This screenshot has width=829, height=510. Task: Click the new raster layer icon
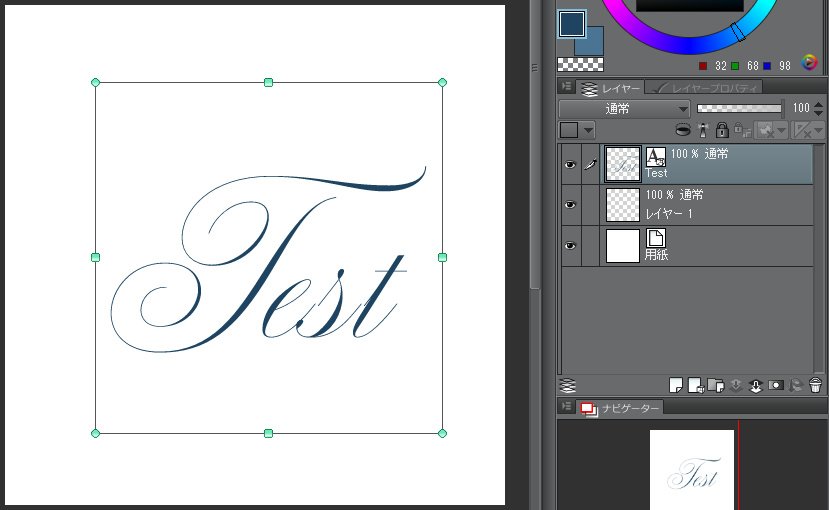(676, 385)
